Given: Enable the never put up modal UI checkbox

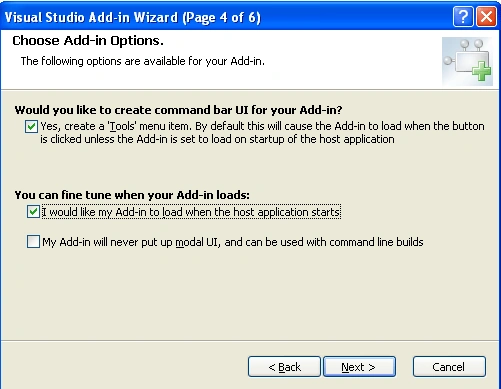Looking at the screenshot, I should [33, 242].
